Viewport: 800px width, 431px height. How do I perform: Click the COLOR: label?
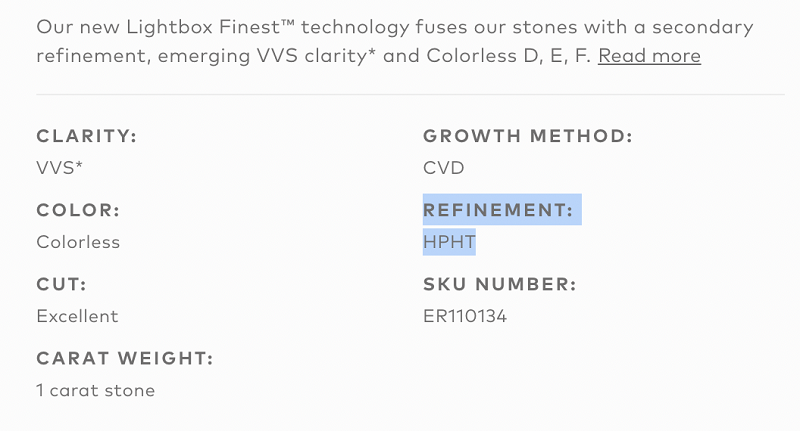[78, 210]
